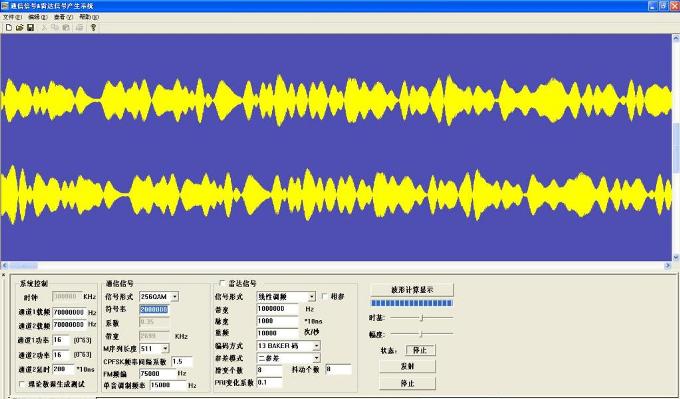Screen dimensions: 680x399
Task: Click the 单音调制频率 field showing 15000
Action: point(168,385)
